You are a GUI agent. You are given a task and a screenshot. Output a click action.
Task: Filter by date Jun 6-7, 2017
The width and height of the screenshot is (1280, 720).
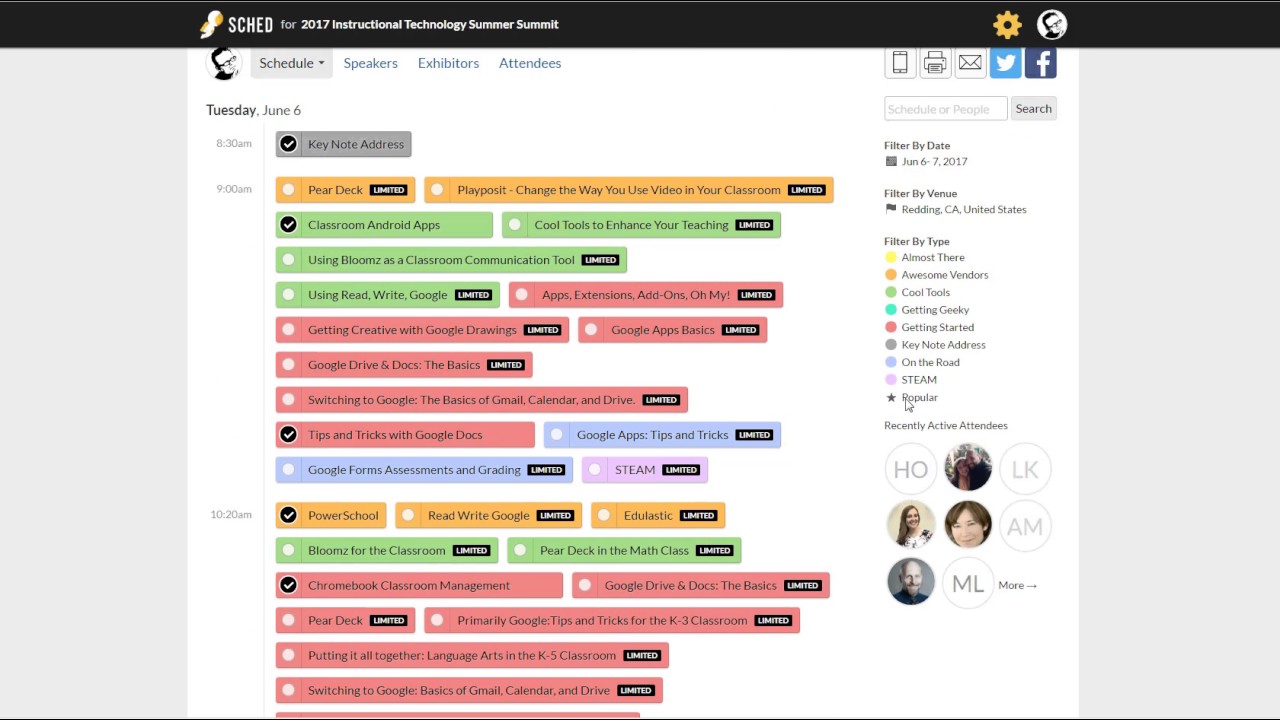point(934,161)
